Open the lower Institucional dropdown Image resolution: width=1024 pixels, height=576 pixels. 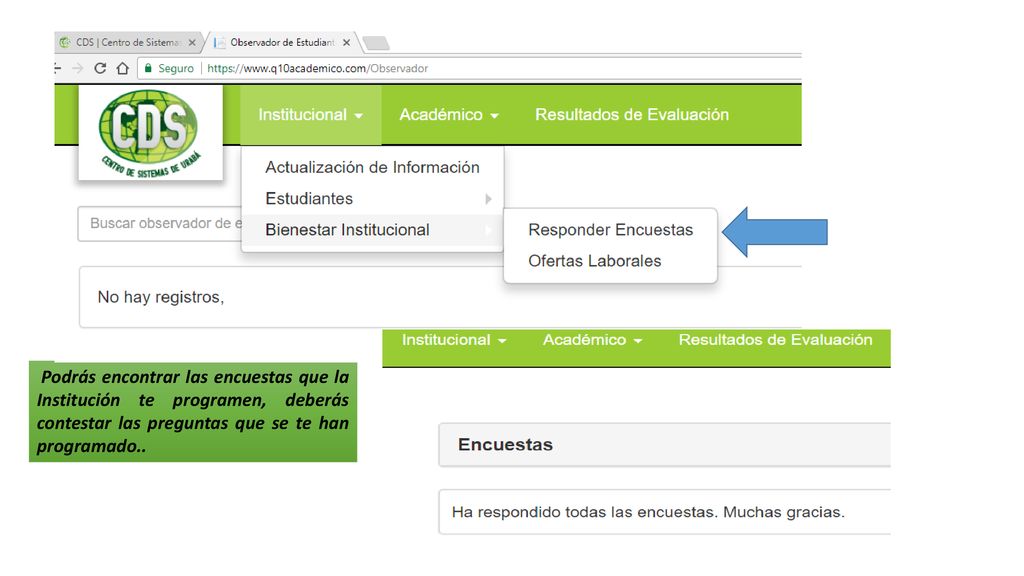pyautogui.click(x=454, y=340)
